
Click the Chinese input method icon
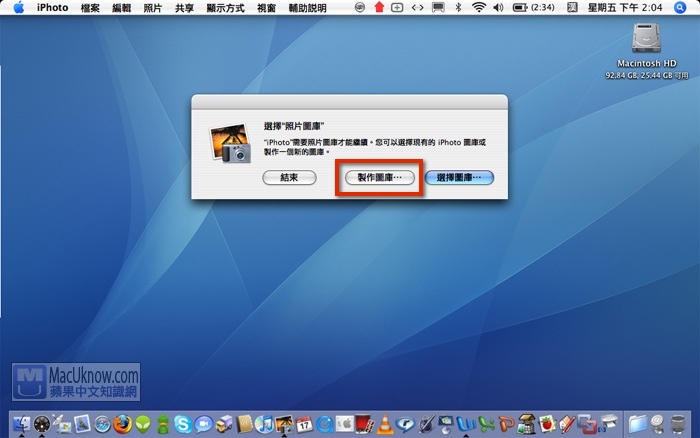[x=572, y=7]
